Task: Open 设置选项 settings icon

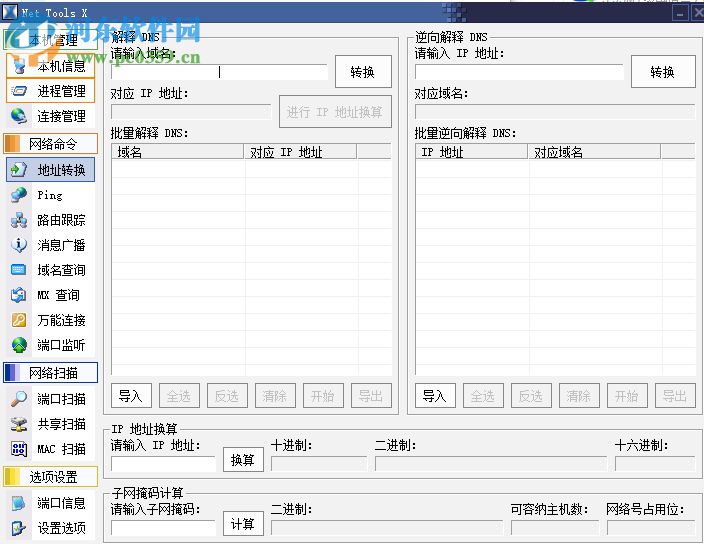Action: (x=19, y=528)
